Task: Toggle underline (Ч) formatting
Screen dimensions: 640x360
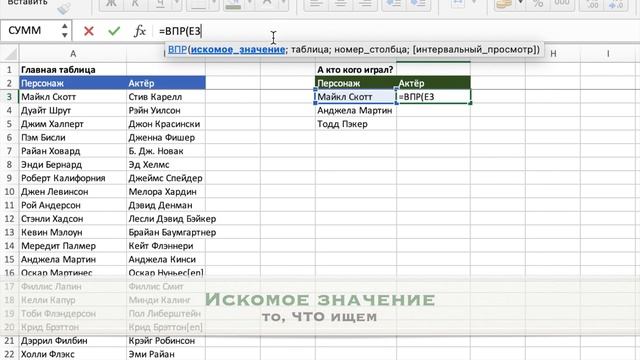Action: click(161, 4)
